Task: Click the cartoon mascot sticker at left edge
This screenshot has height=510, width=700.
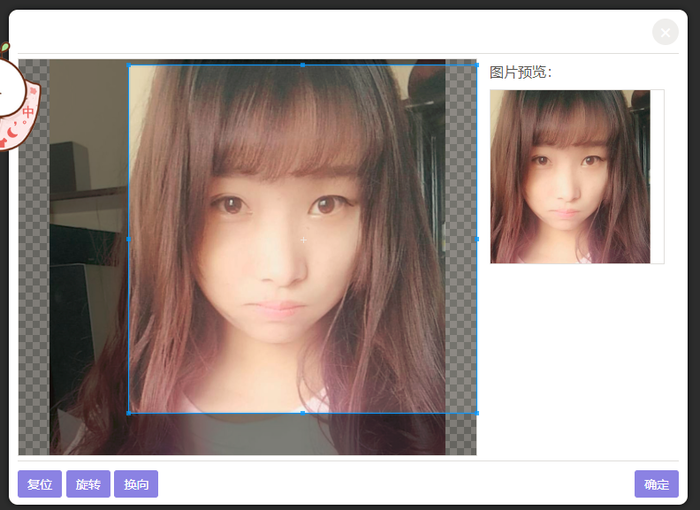Action: (18, 97)
